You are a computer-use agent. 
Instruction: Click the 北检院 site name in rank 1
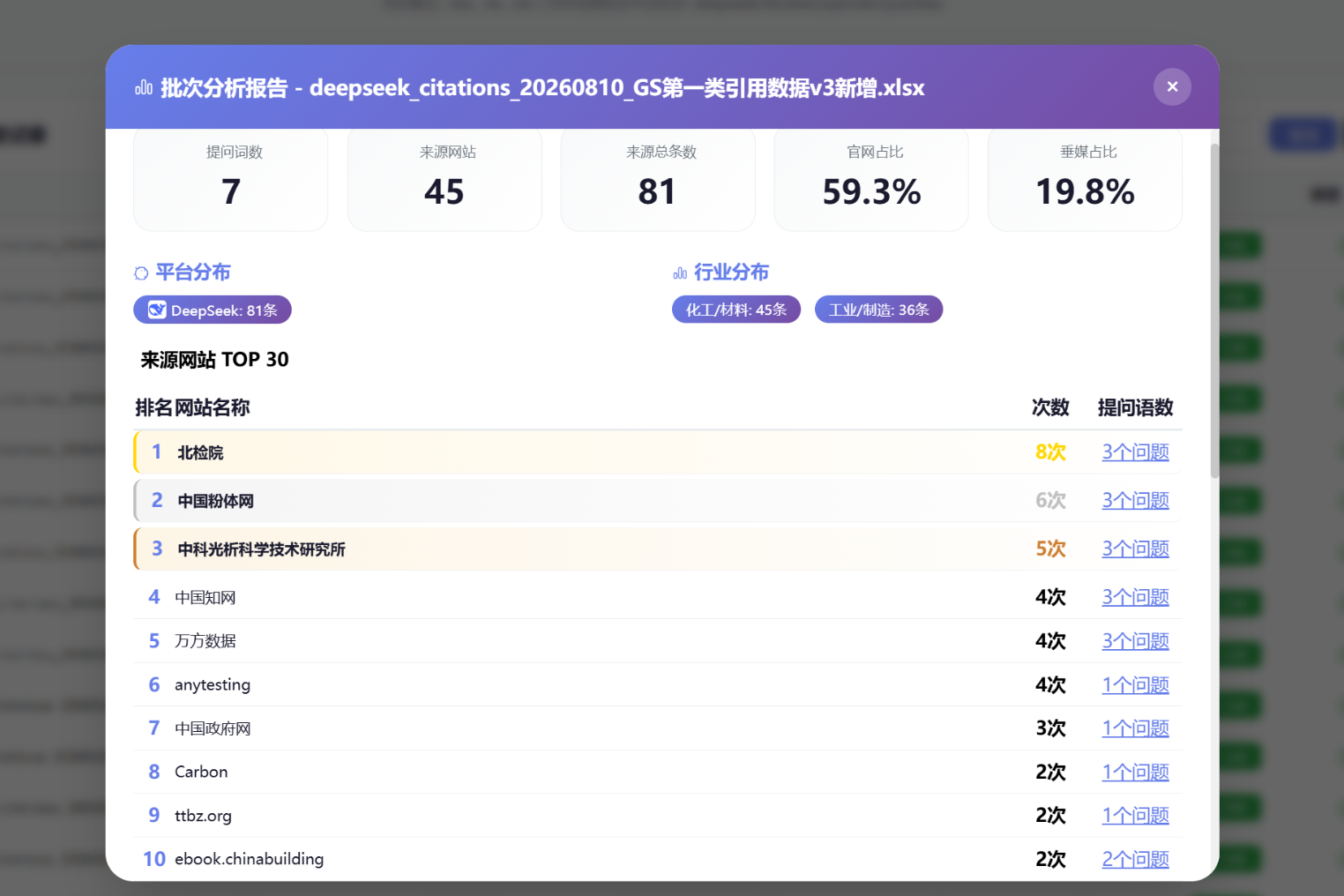click(200, 452)
